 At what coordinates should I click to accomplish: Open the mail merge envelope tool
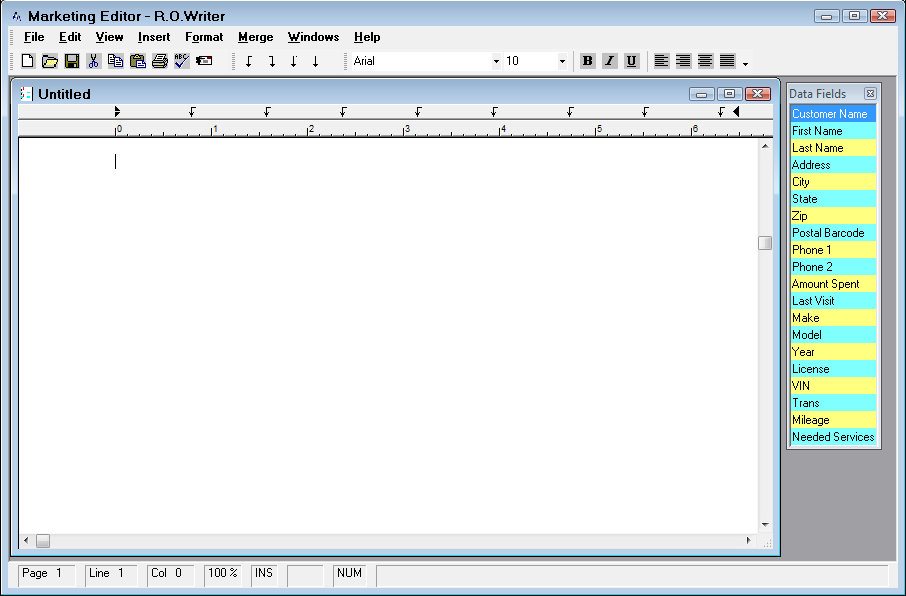point(204,60)
